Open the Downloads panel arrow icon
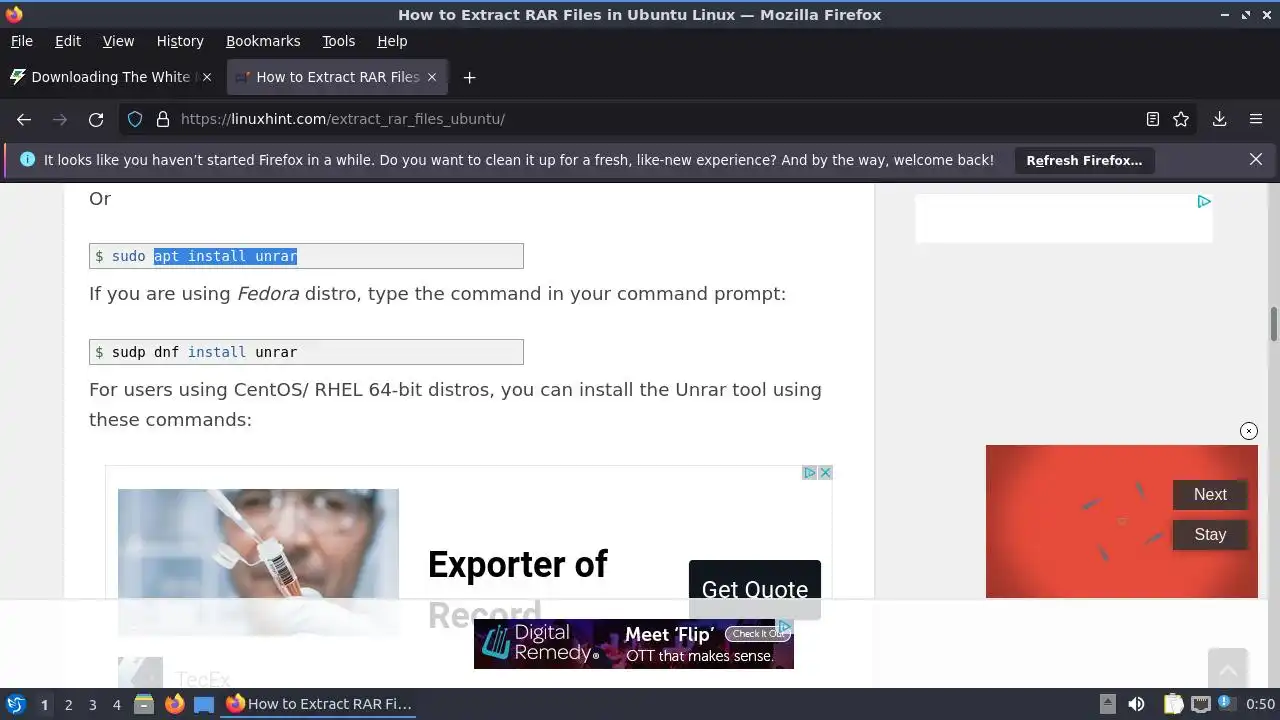This screenshot has height=720, width=1280. pos(1219,119)
